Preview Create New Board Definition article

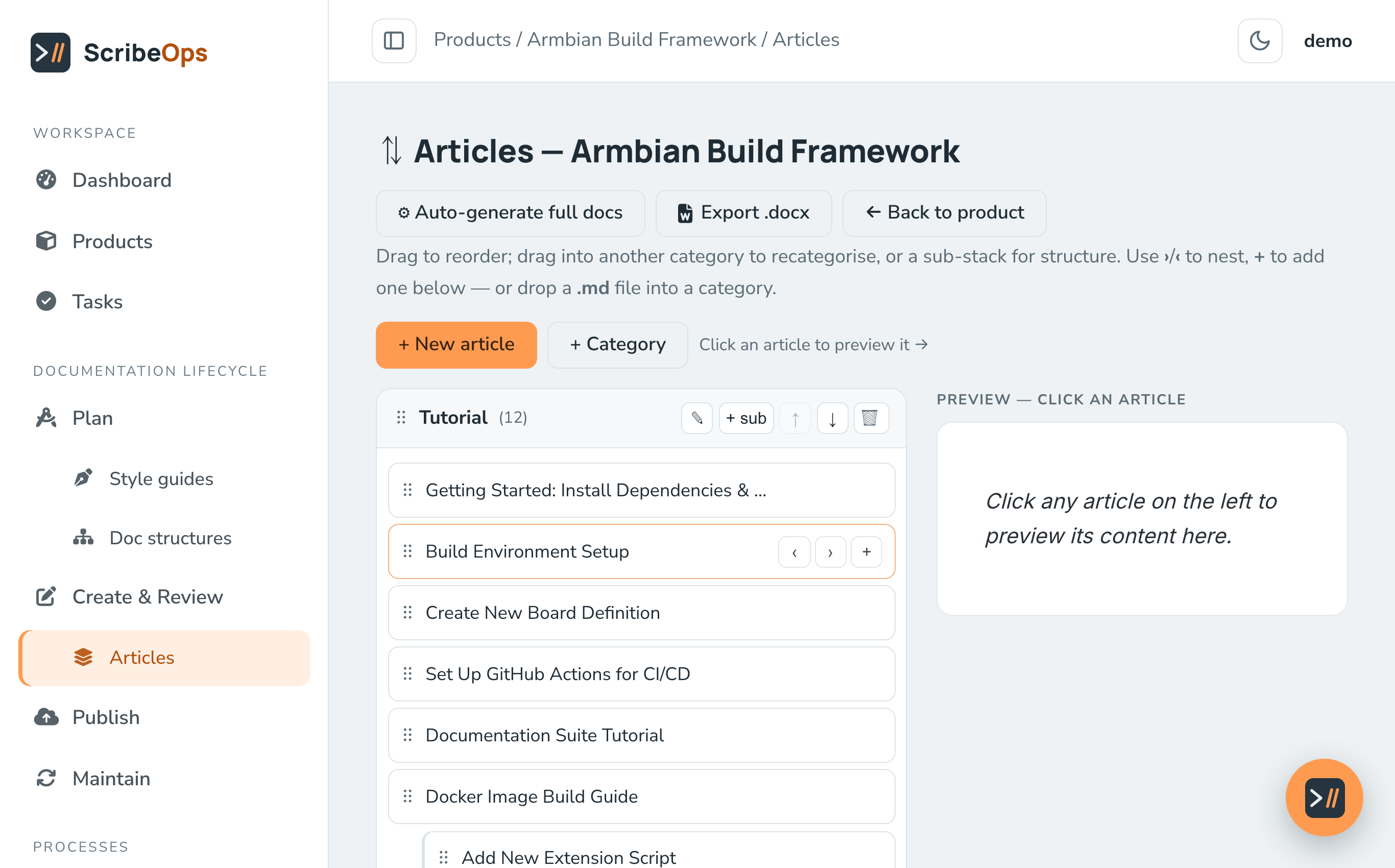641,613
